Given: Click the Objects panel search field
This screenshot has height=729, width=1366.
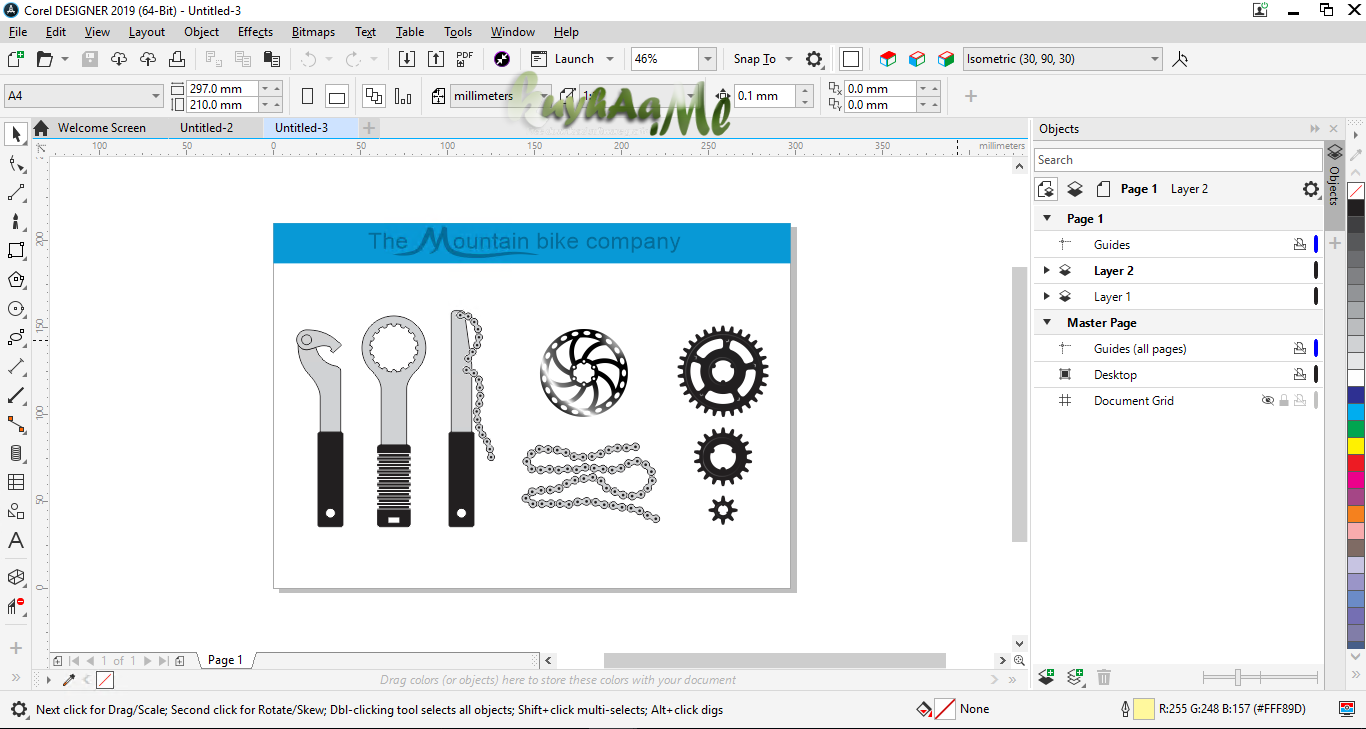Looking at the screenshot, I should (x=1177, y=160).
